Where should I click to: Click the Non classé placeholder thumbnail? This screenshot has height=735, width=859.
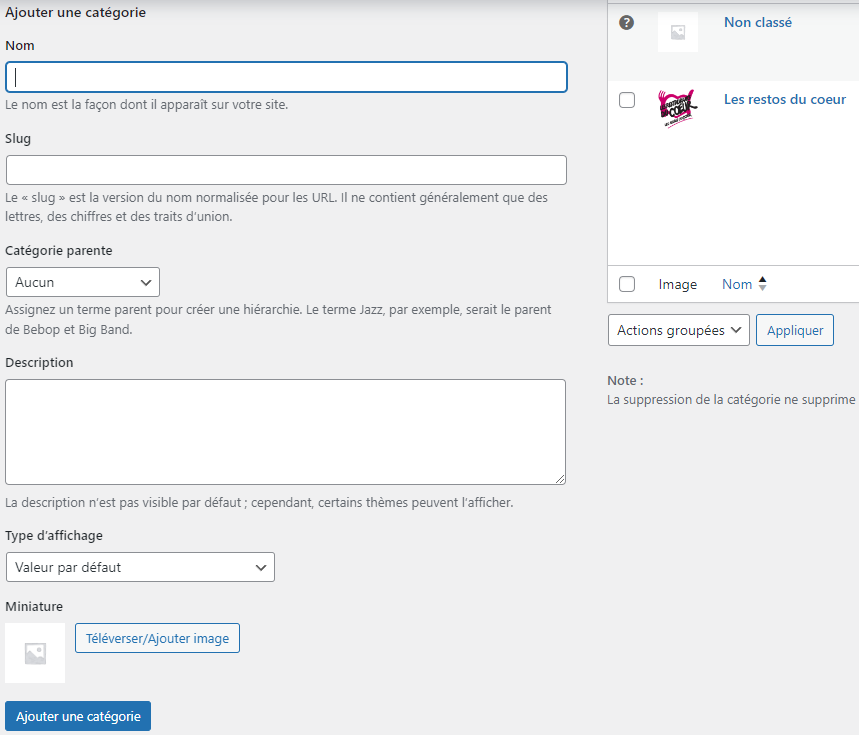(677, 32)
